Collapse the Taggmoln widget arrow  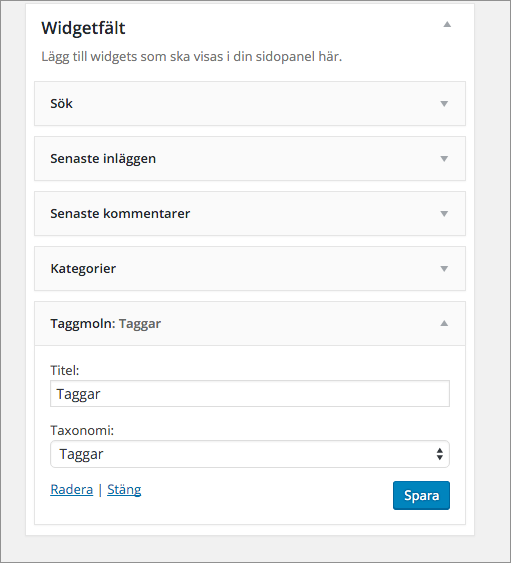point(444,324)
